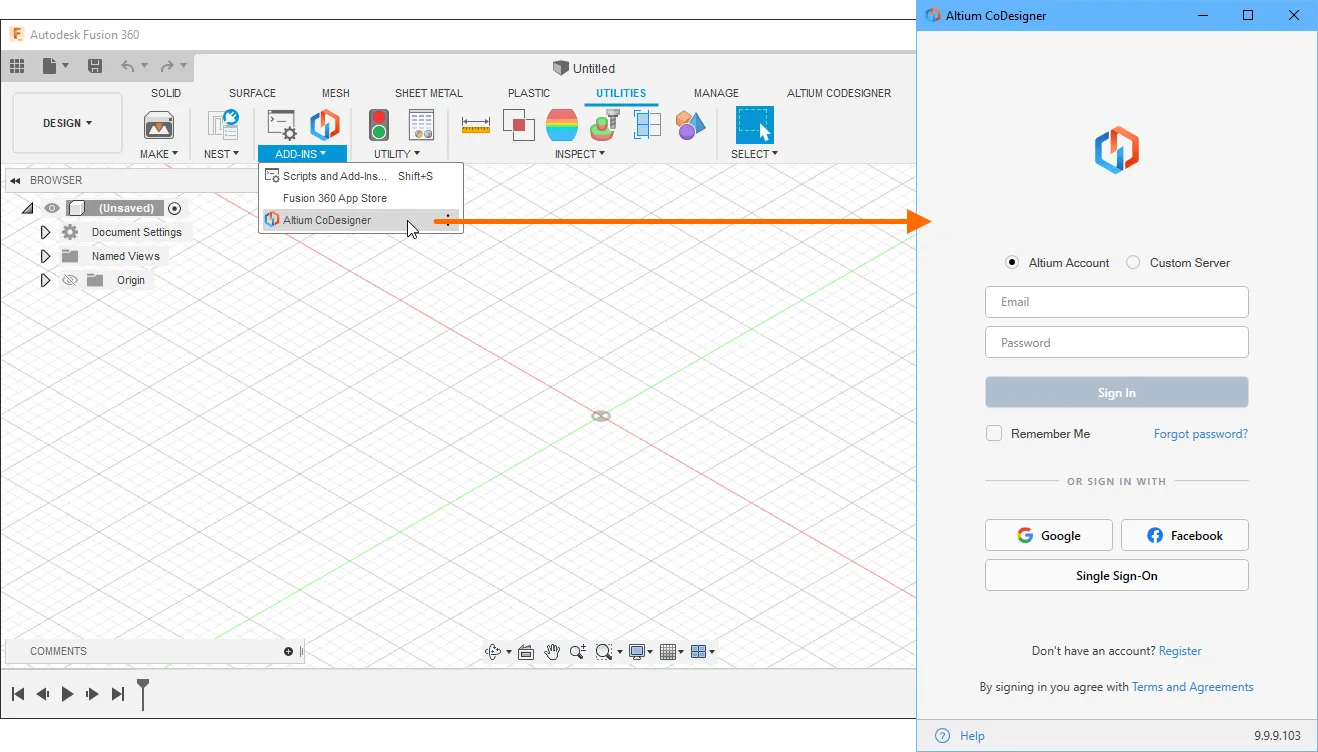Screen dimensions: 1318x752
Task: Click the File document icon
Action: click(50, 66)
